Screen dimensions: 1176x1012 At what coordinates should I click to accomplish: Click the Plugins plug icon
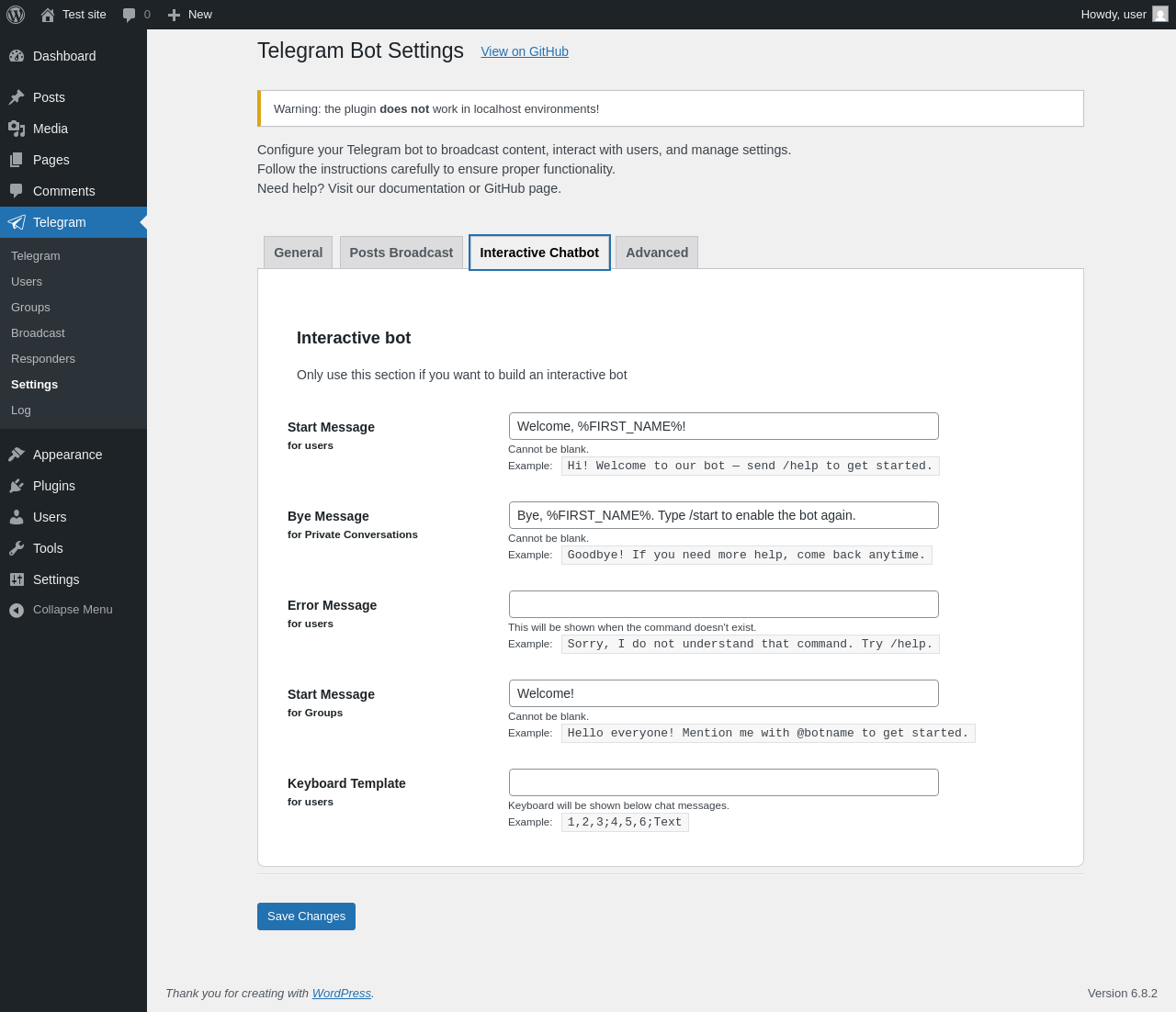pos(17,486)
